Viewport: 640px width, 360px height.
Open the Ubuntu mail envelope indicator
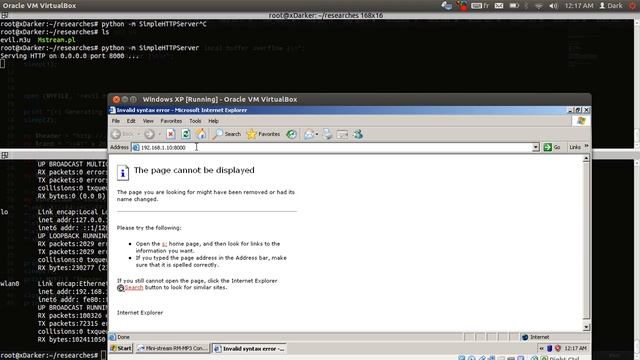499,6
